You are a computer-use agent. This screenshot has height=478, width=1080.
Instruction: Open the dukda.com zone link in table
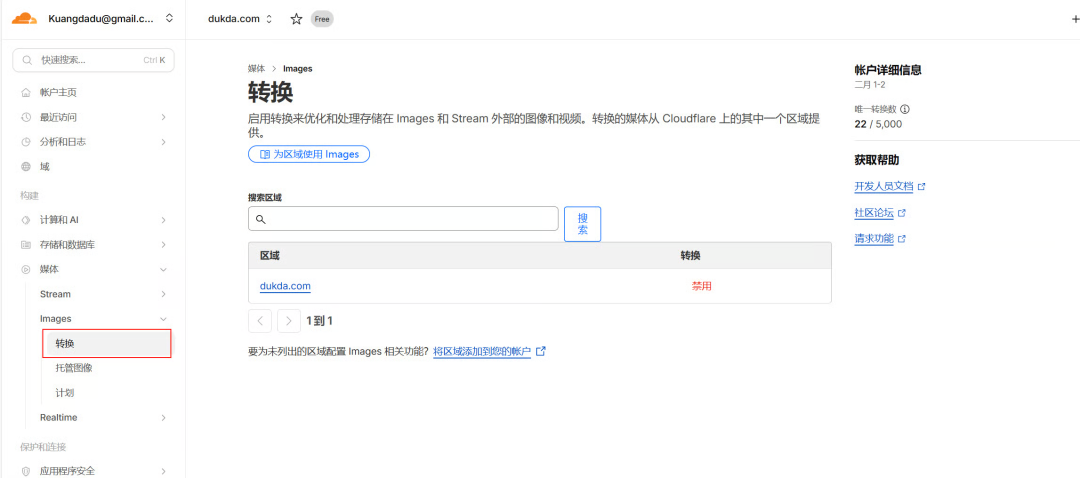pos(285,286)
